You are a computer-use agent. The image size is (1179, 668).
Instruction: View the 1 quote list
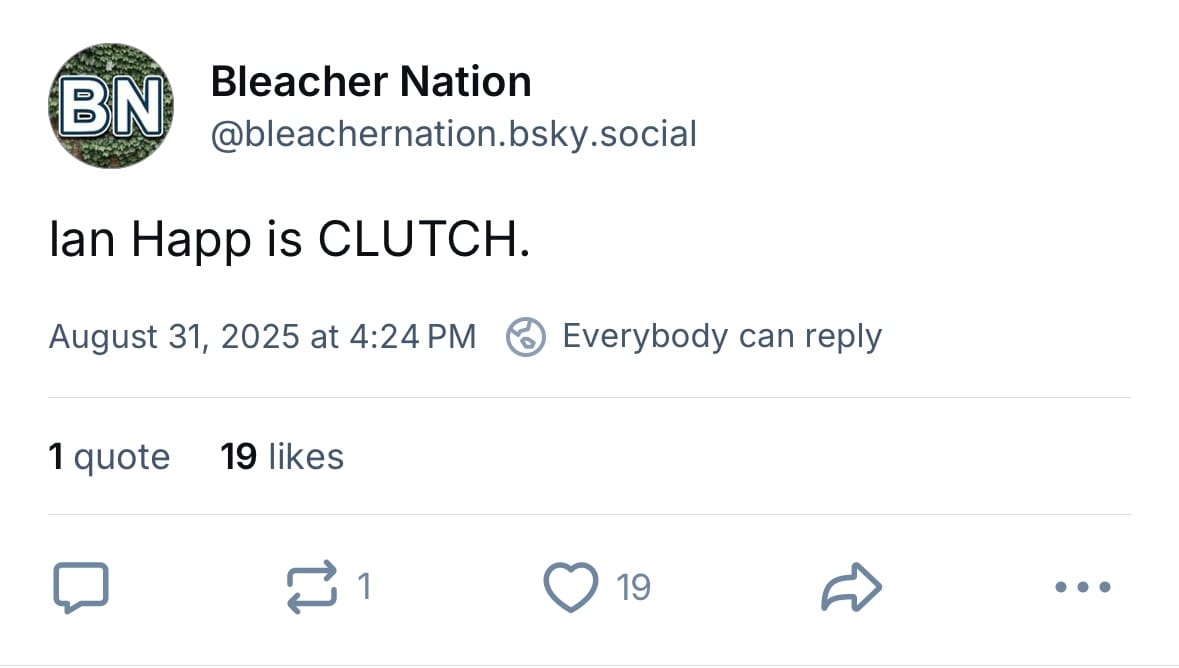(x=110, y=457)
